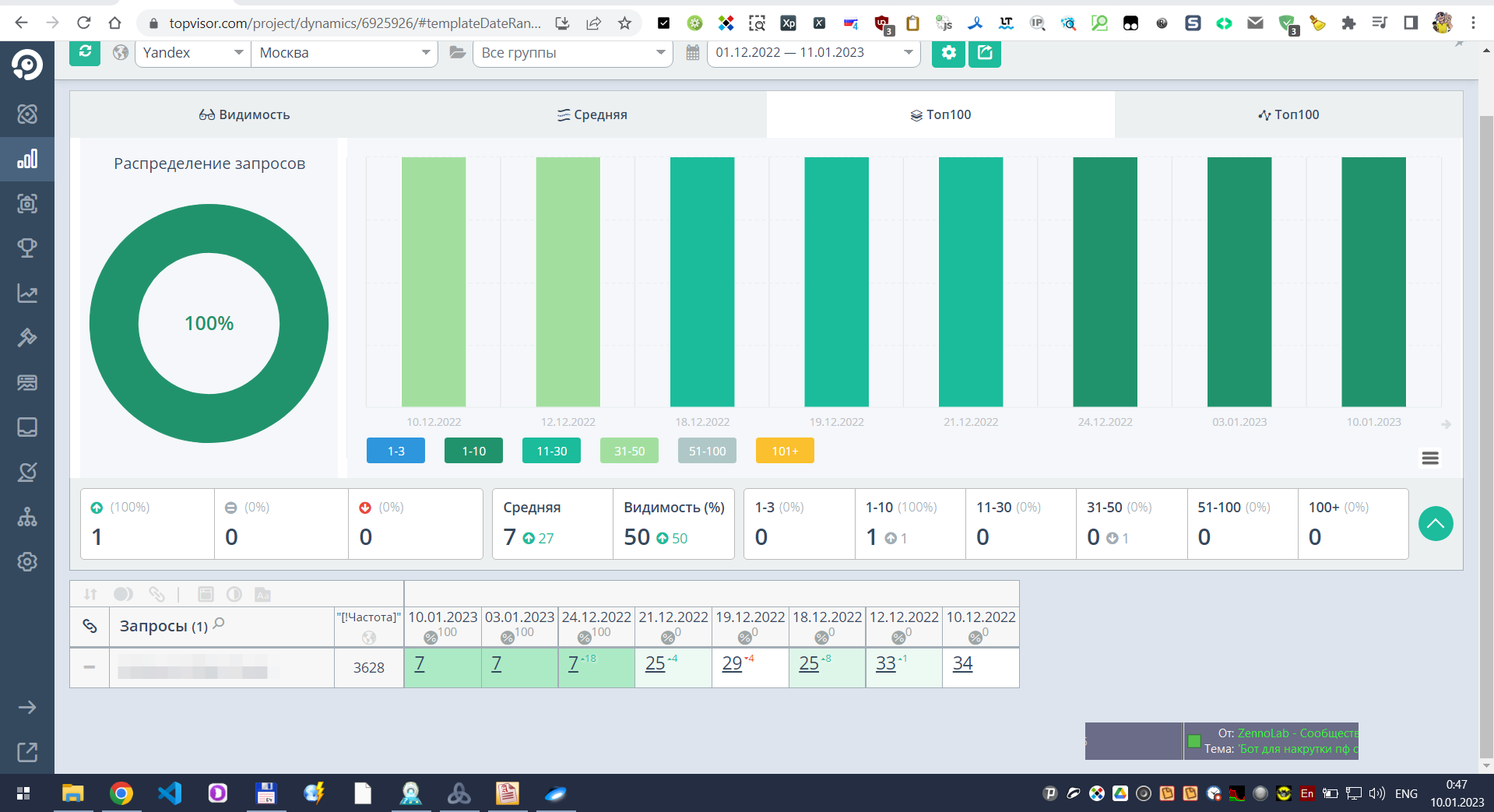Open the trophy icon section in sidebar

pyautogui.click(x=27, y=248)
